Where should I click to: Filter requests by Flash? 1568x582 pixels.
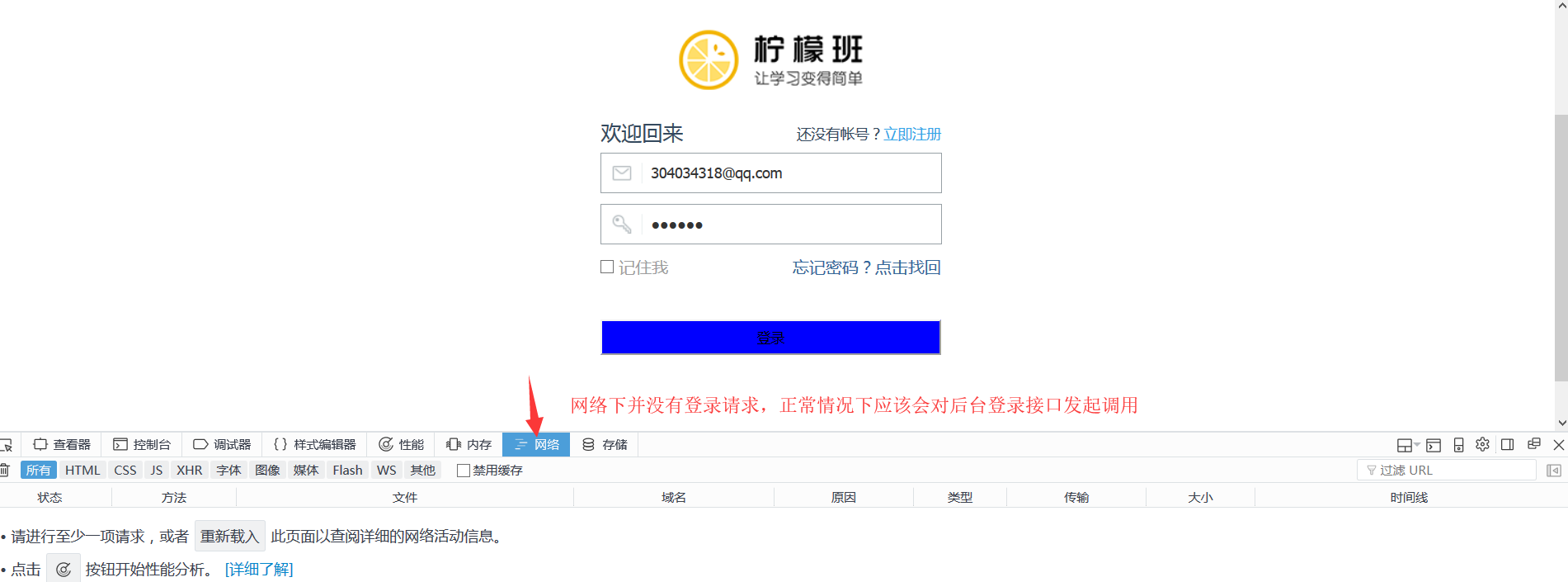point(347,470)
